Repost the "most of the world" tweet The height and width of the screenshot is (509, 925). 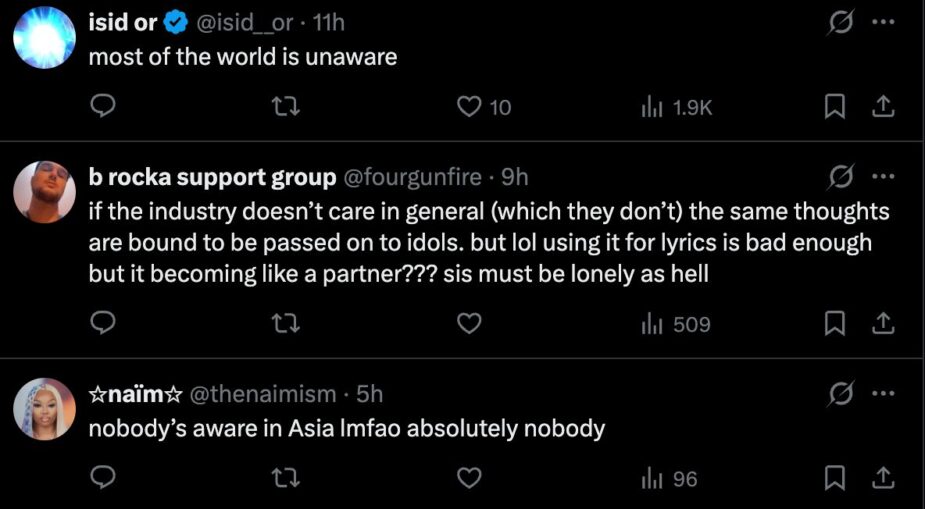click(x=287, y=106)
